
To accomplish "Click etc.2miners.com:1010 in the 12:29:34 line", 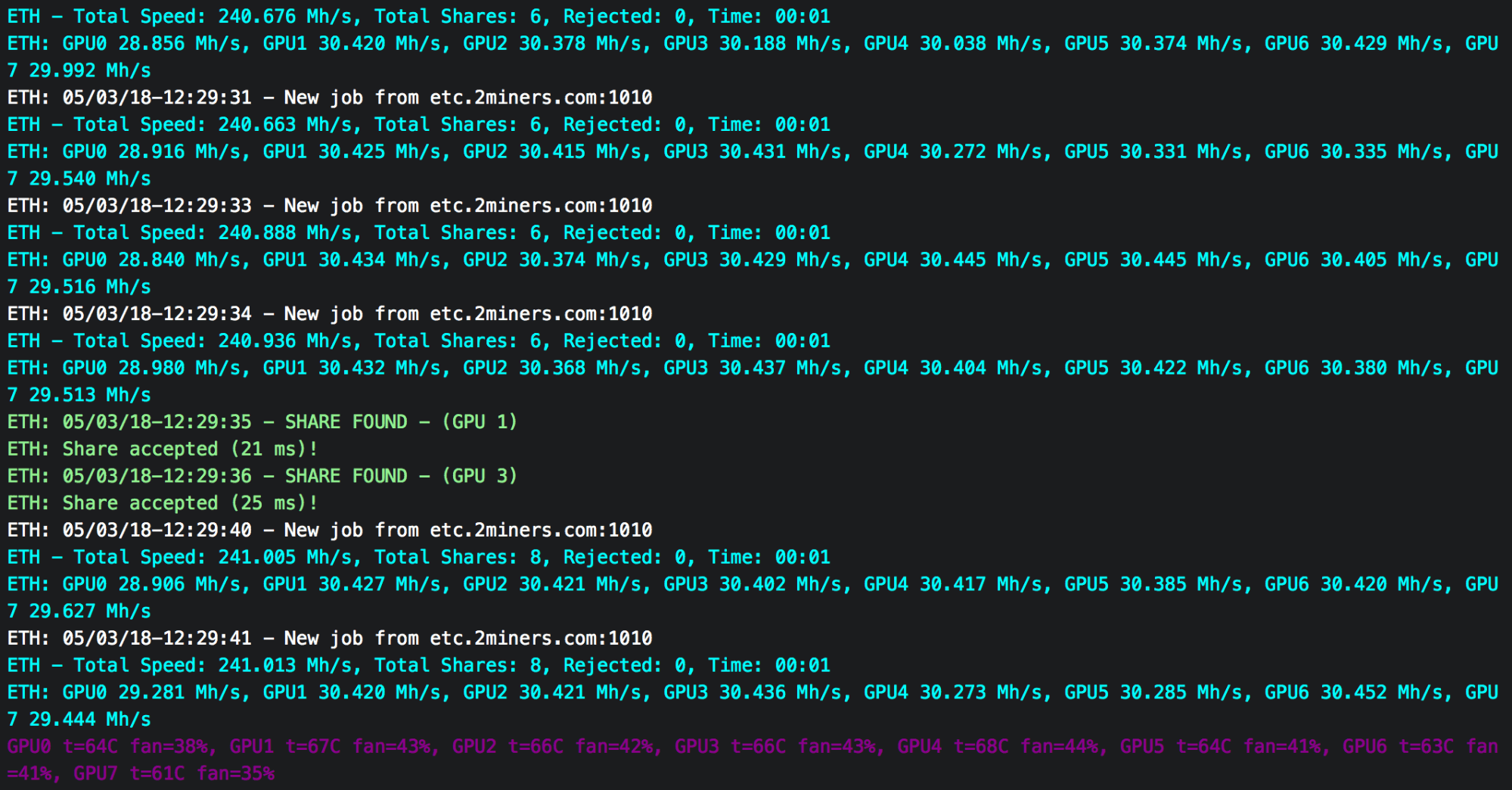I will pyautogui.click(x=541, y=314).
